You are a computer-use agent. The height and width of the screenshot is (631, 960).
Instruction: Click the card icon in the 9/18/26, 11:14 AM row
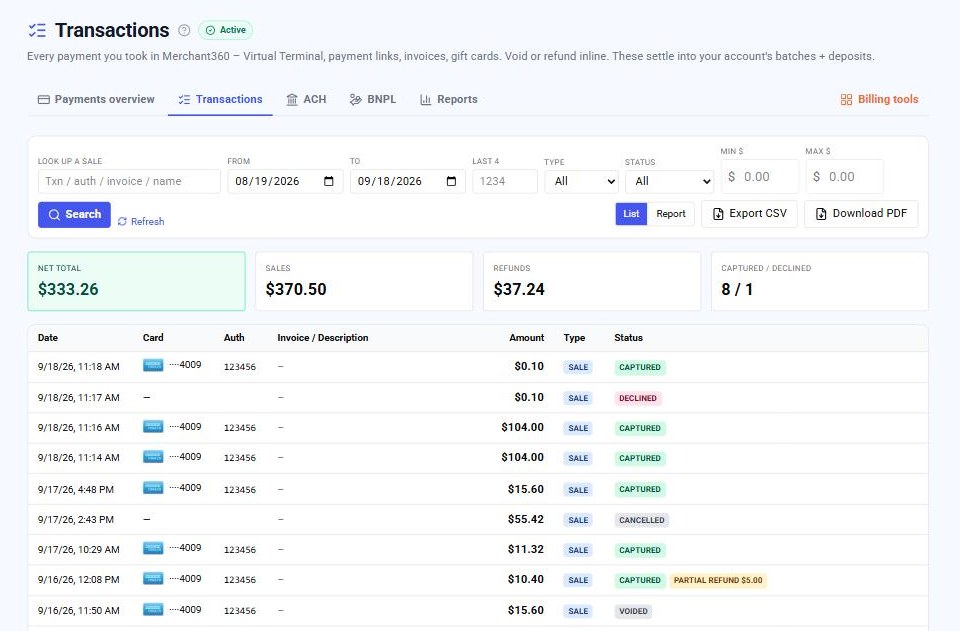[x=153, y=457]
